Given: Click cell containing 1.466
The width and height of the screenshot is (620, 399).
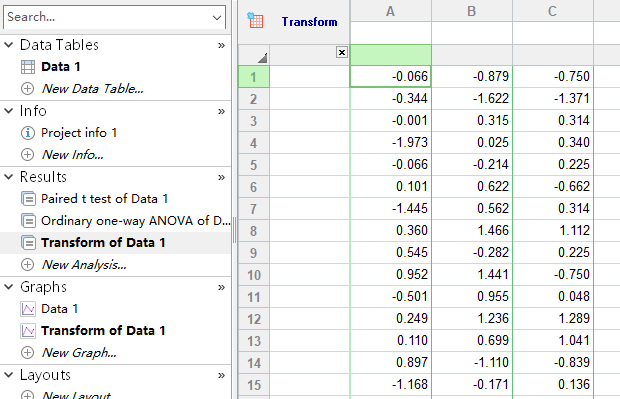Looking at the screenshot, I should pyautogui.click(x=472, y=231).
